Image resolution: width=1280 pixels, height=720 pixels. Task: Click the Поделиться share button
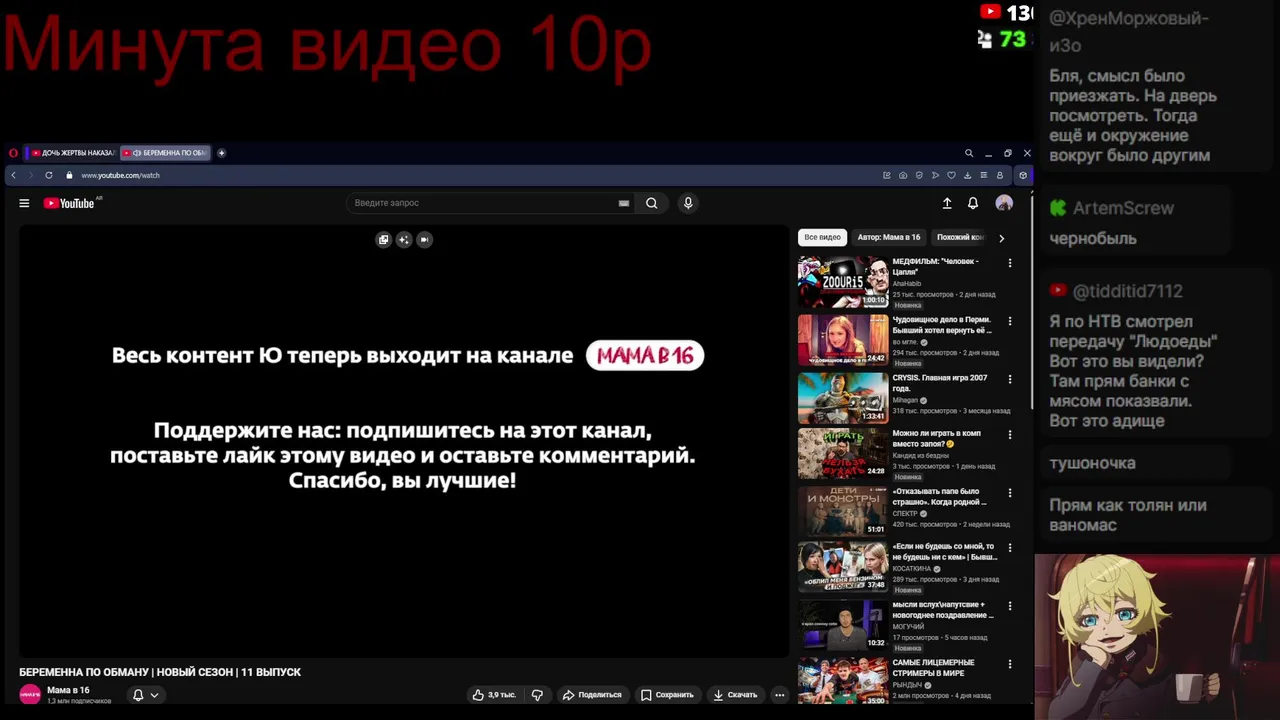pos(592,695)
